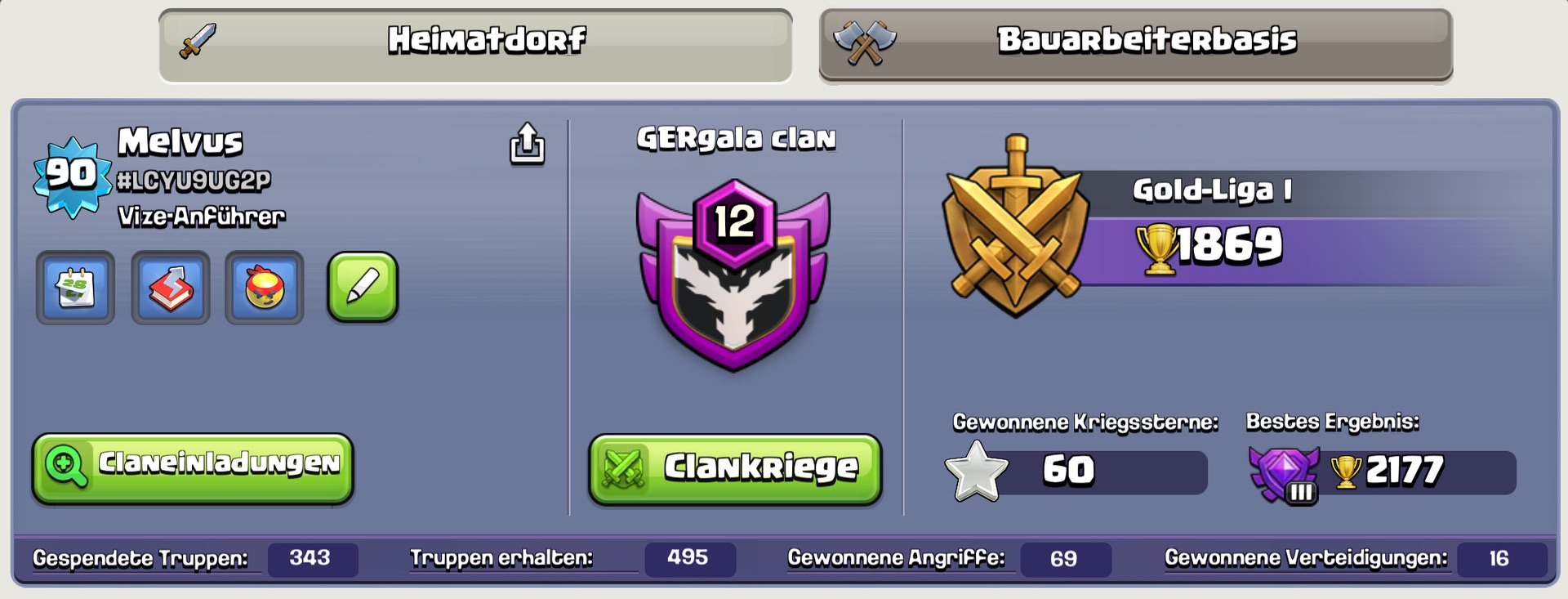Click the Gespendete Truppen value 343
This screenshot has width=1568, height=599.
pyautogui.click(x=310, y=559)
